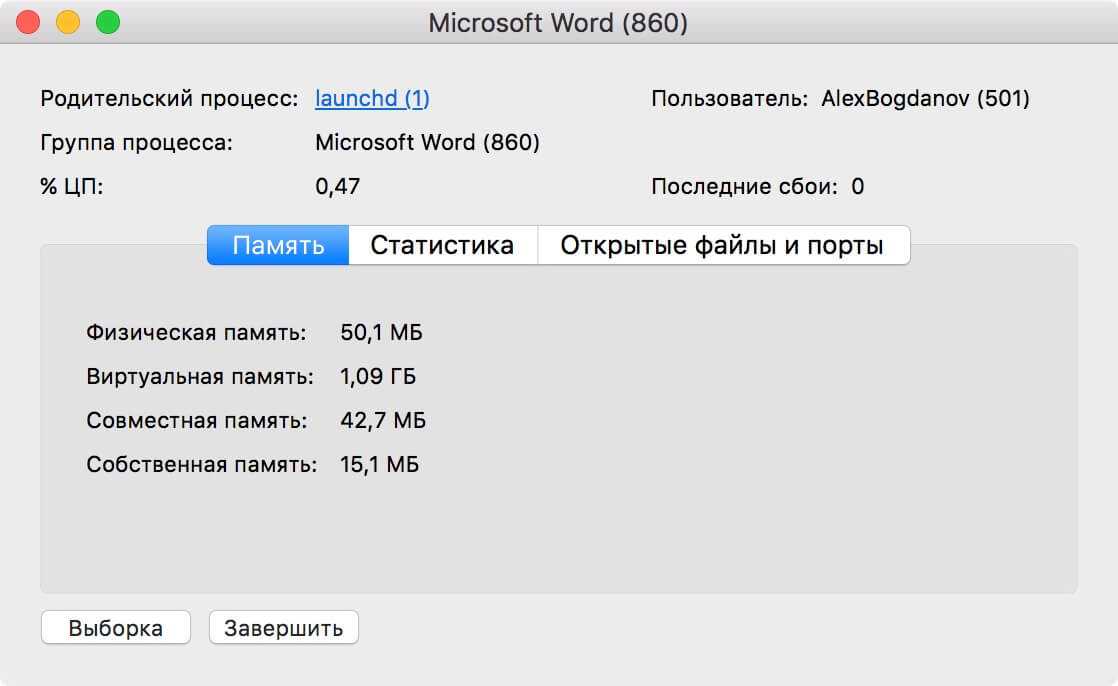This screenshot has width=1118, height=686.
Task: Click the Родительский процесс label
Action: coord(169,98)
